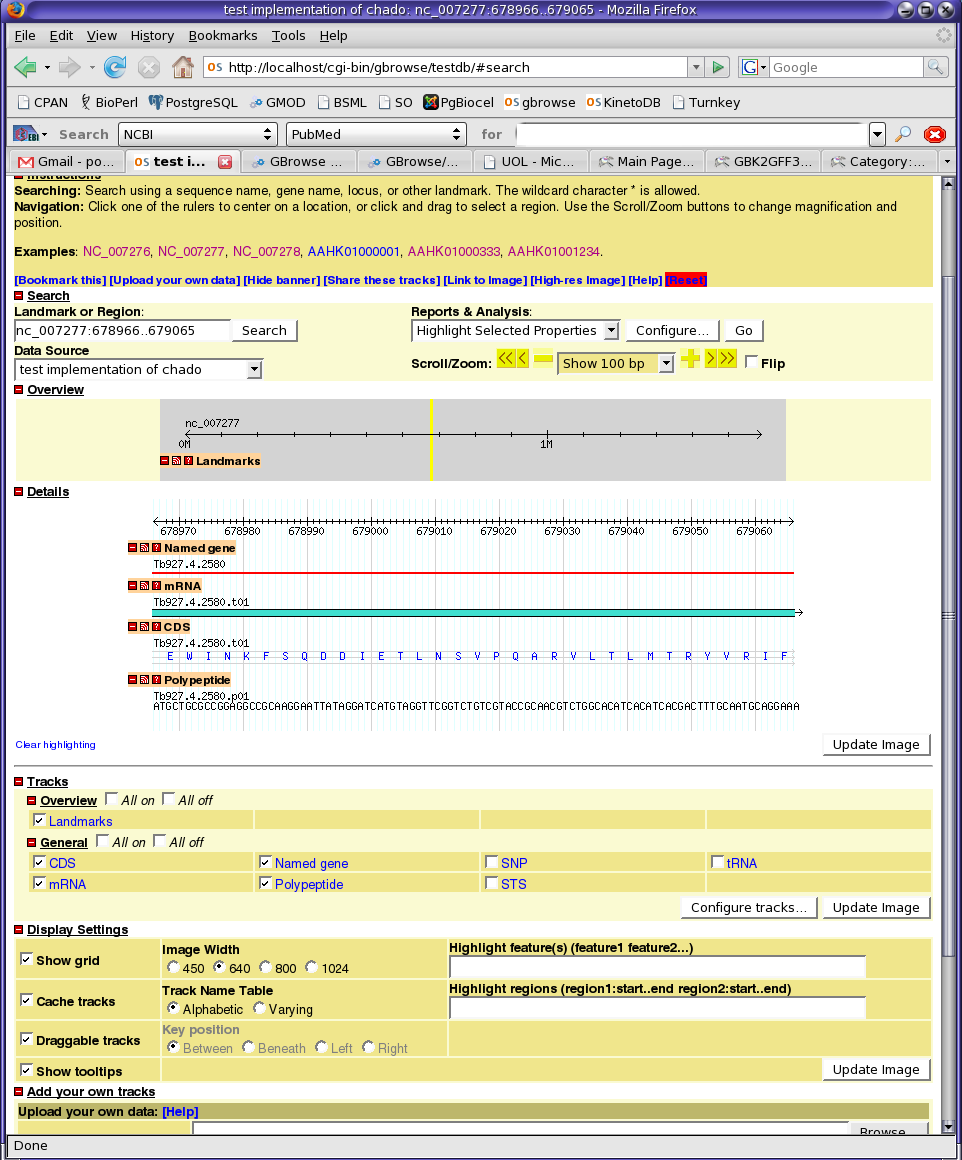Toggle the Flip checkbox
This screenshot has height=1160, width=962.
751,363
